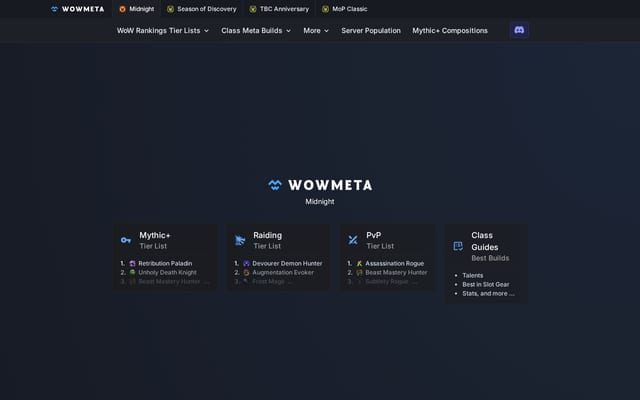Click the TBC Anniversary tab icon
Viewport: 640px width, 400px height.
[x=253, y=9]
